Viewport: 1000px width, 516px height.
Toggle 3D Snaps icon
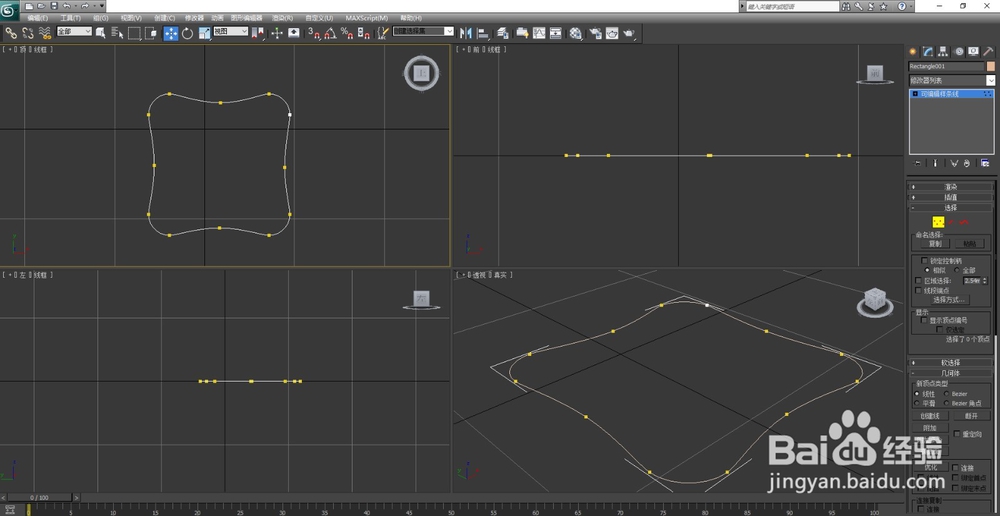pyautogui.click(x=313, y=33)
